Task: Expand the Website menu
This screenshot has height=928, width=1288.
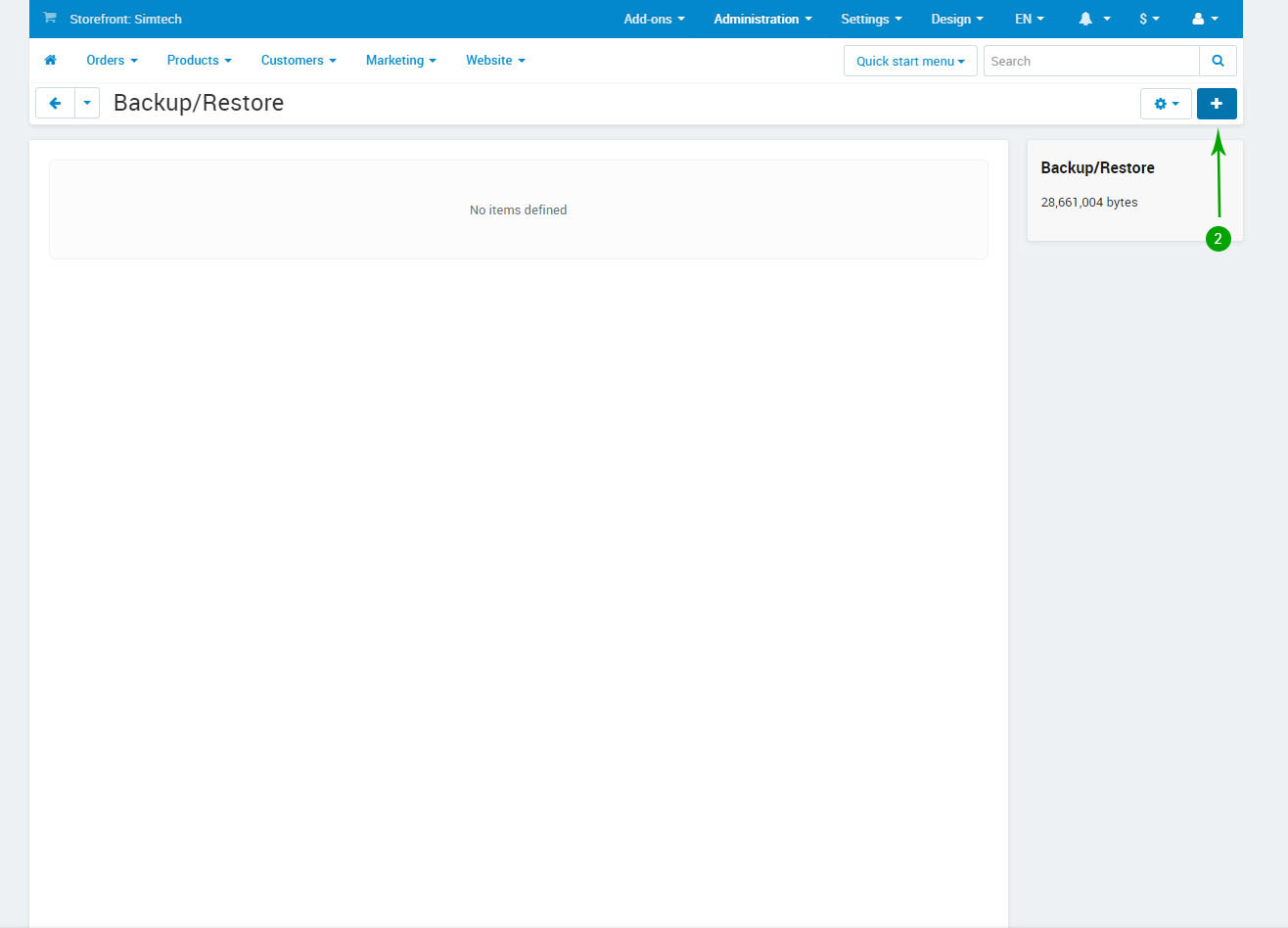Action: click(495, 60)
